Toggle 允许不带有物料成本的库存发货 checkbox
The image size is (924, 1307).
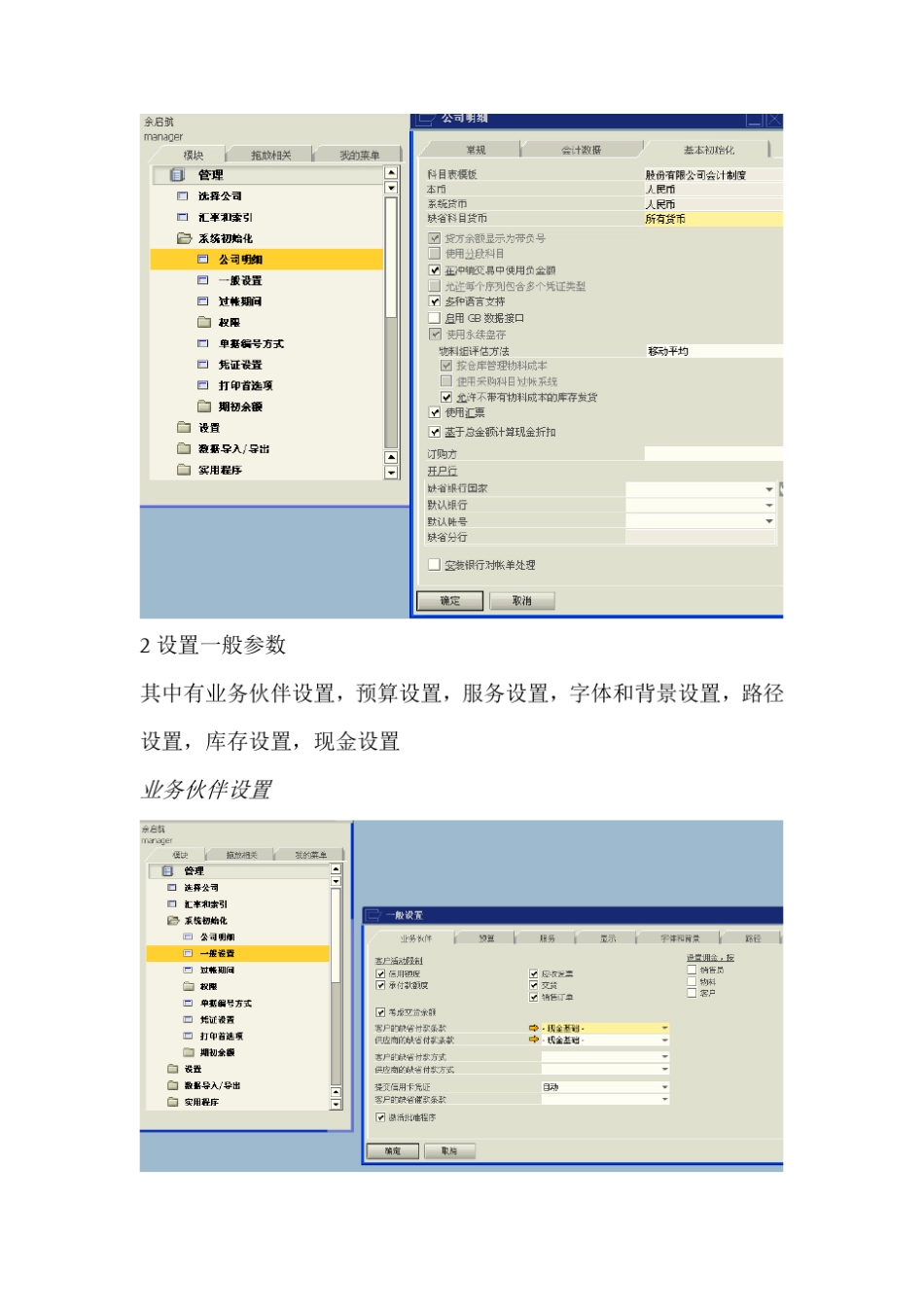tap(446, 398)
